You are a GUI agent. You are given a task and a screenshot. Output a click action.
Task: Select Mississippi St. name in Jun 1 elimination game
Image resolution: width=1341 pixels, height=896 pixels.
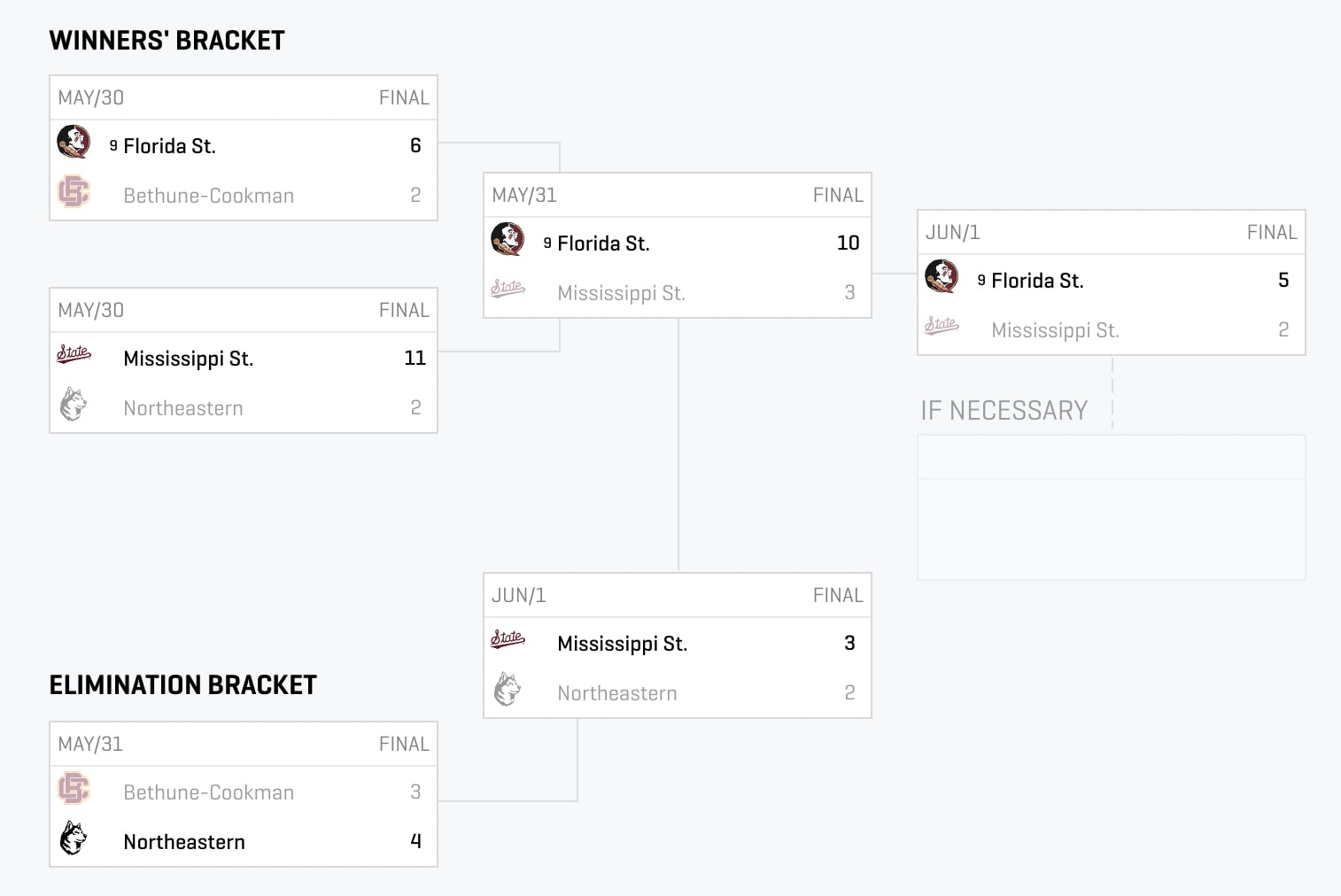[x=623, y=644]
